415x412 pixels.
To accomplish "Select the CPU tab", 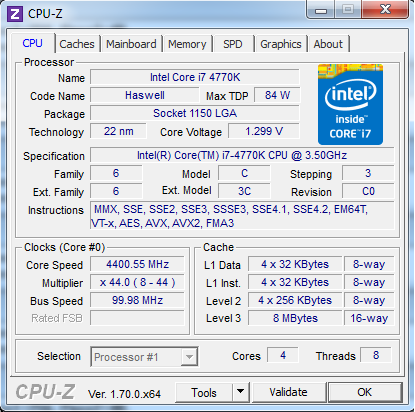I will [33, 43].
